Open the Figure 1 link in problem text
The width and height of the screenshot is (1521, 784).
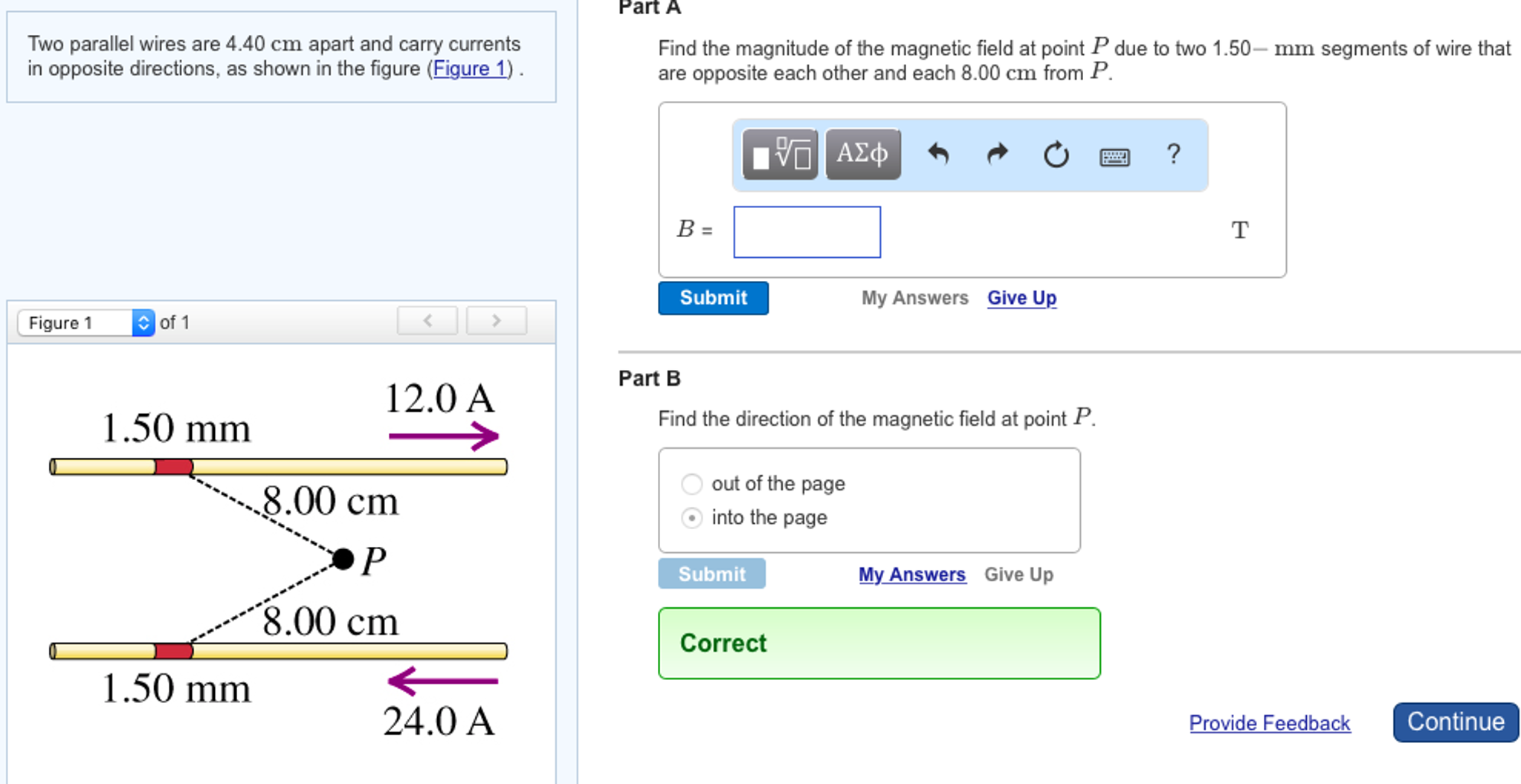(x=469, y=68)
